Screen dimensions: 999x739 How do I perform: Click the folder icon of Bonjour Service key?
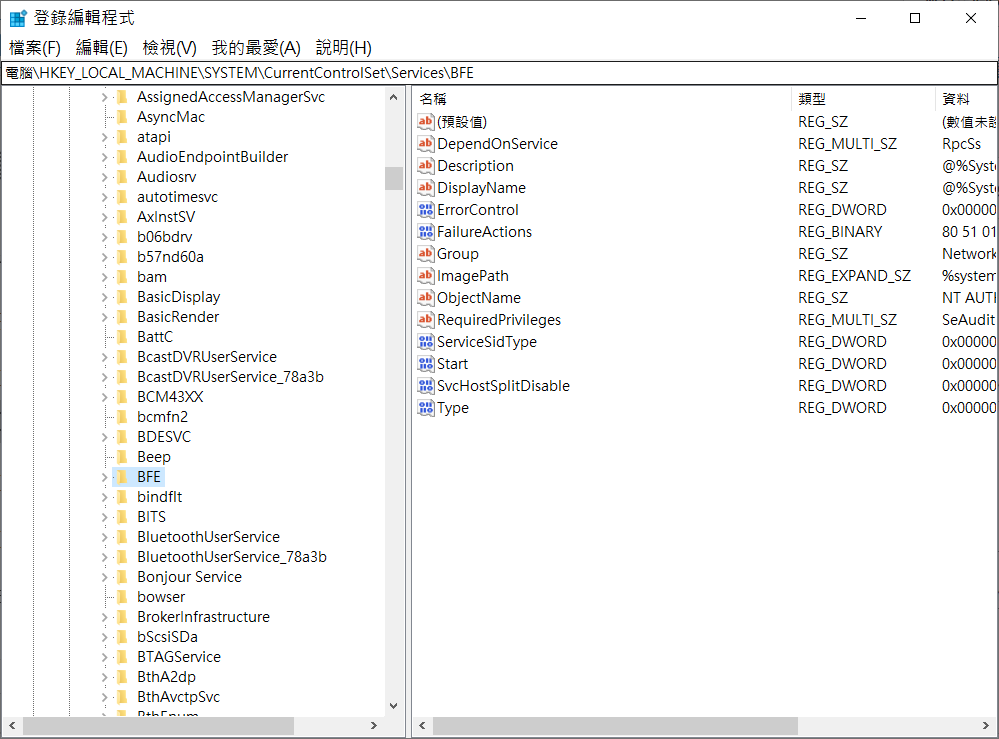point(122,577)
